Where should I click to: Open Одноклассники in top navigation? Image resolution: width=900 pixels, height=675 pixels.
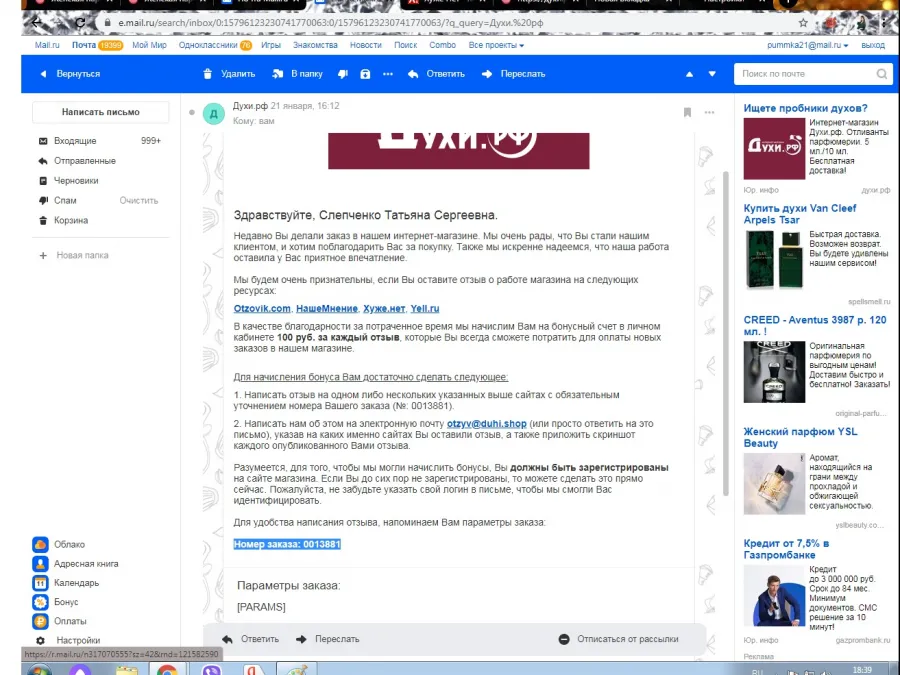[208, 45]
